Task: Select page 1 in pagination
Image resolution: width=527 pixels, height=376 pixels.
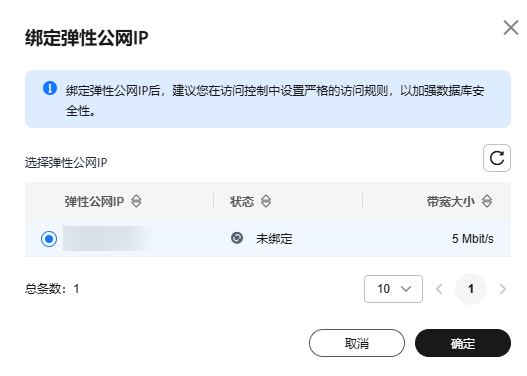Action: tap(471, 289)
